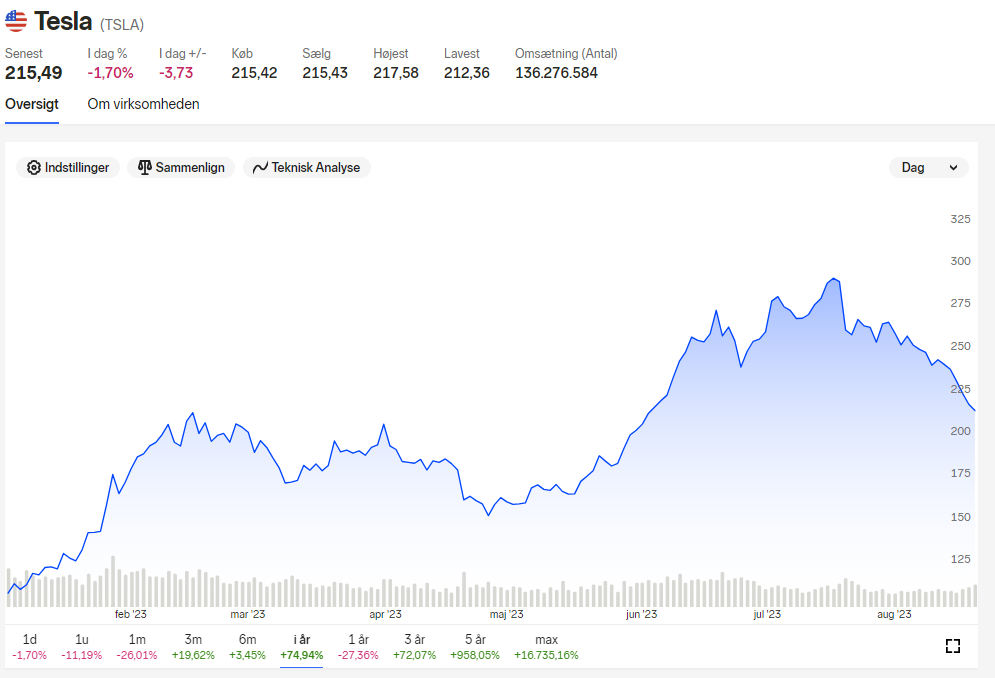Click the 275 price axis label

coord(960,303)
